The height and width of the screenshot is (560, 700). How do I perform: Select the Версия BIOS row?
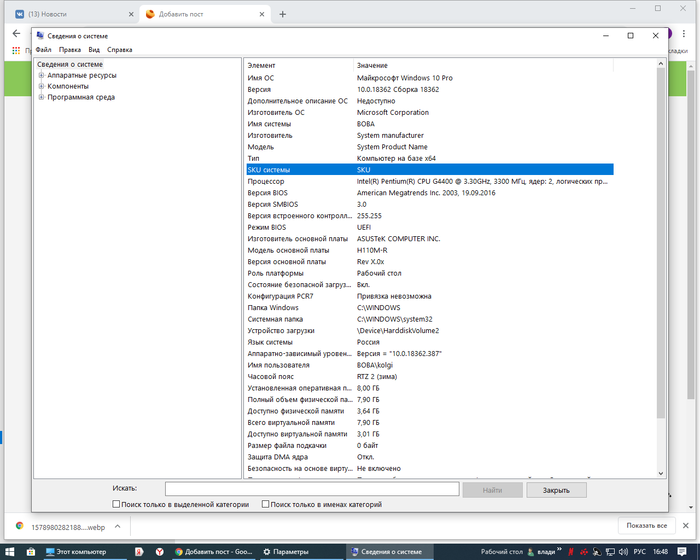click(x=430, y=193)
